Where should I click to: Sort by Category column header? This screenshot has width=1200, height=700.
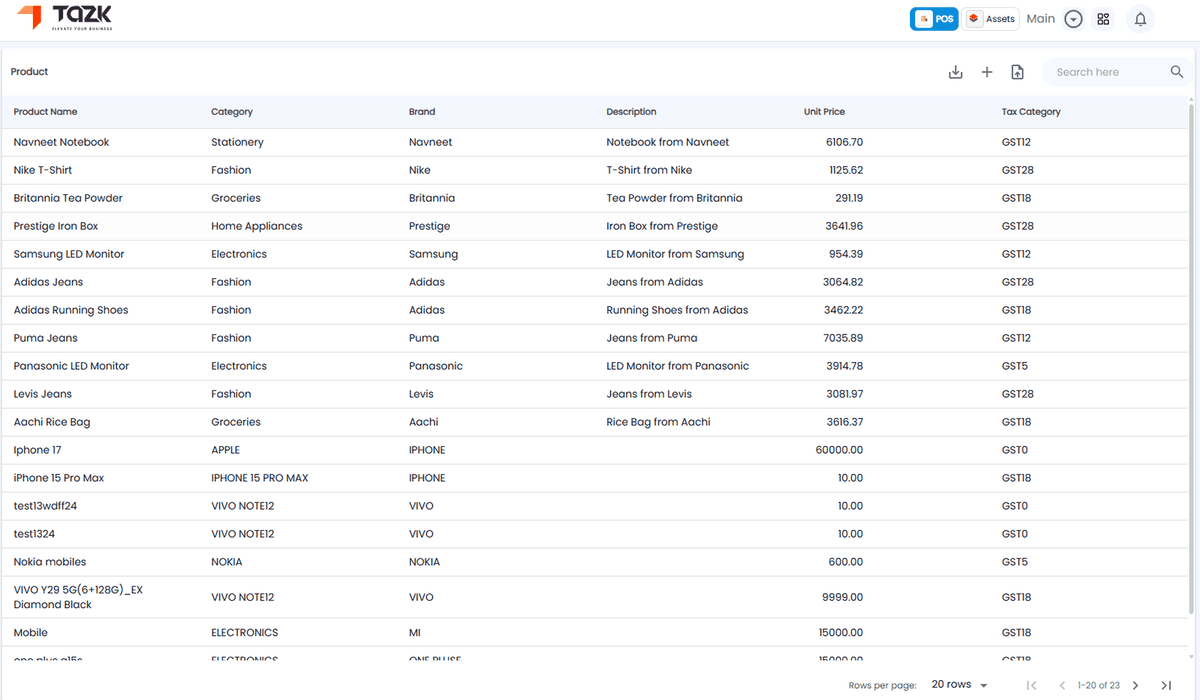click(x=232, y=112)
